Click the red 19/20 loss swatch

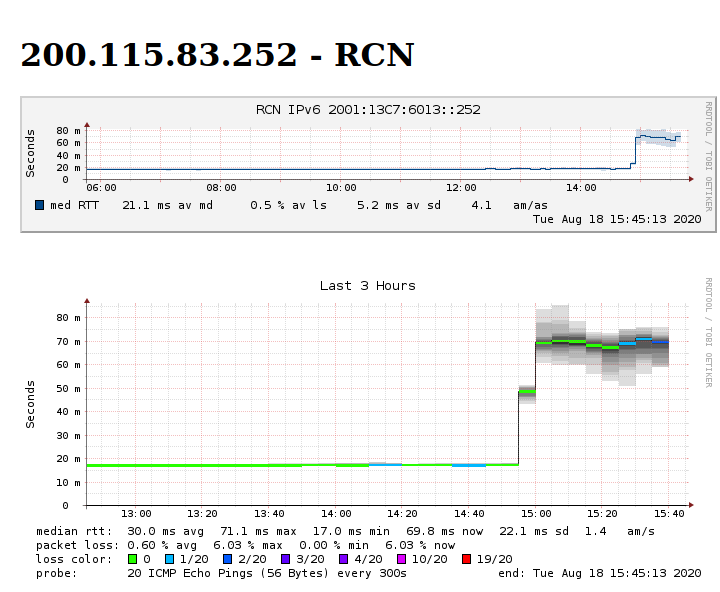465,559
